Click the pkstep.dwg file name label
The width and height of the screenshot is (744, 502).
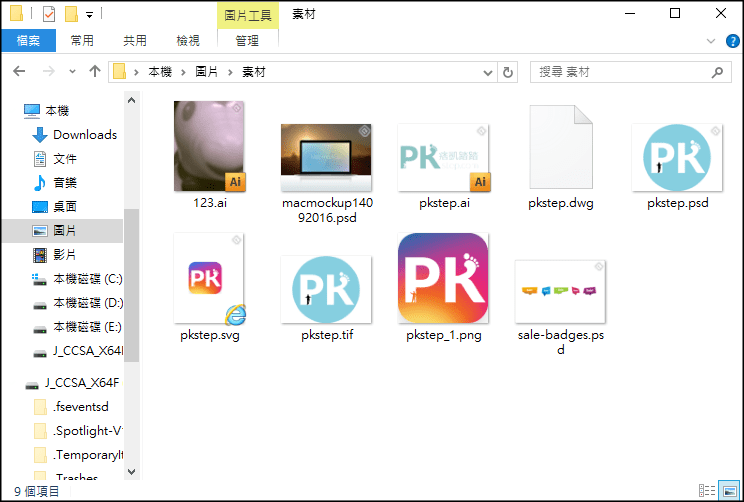(x=560, y=203)
